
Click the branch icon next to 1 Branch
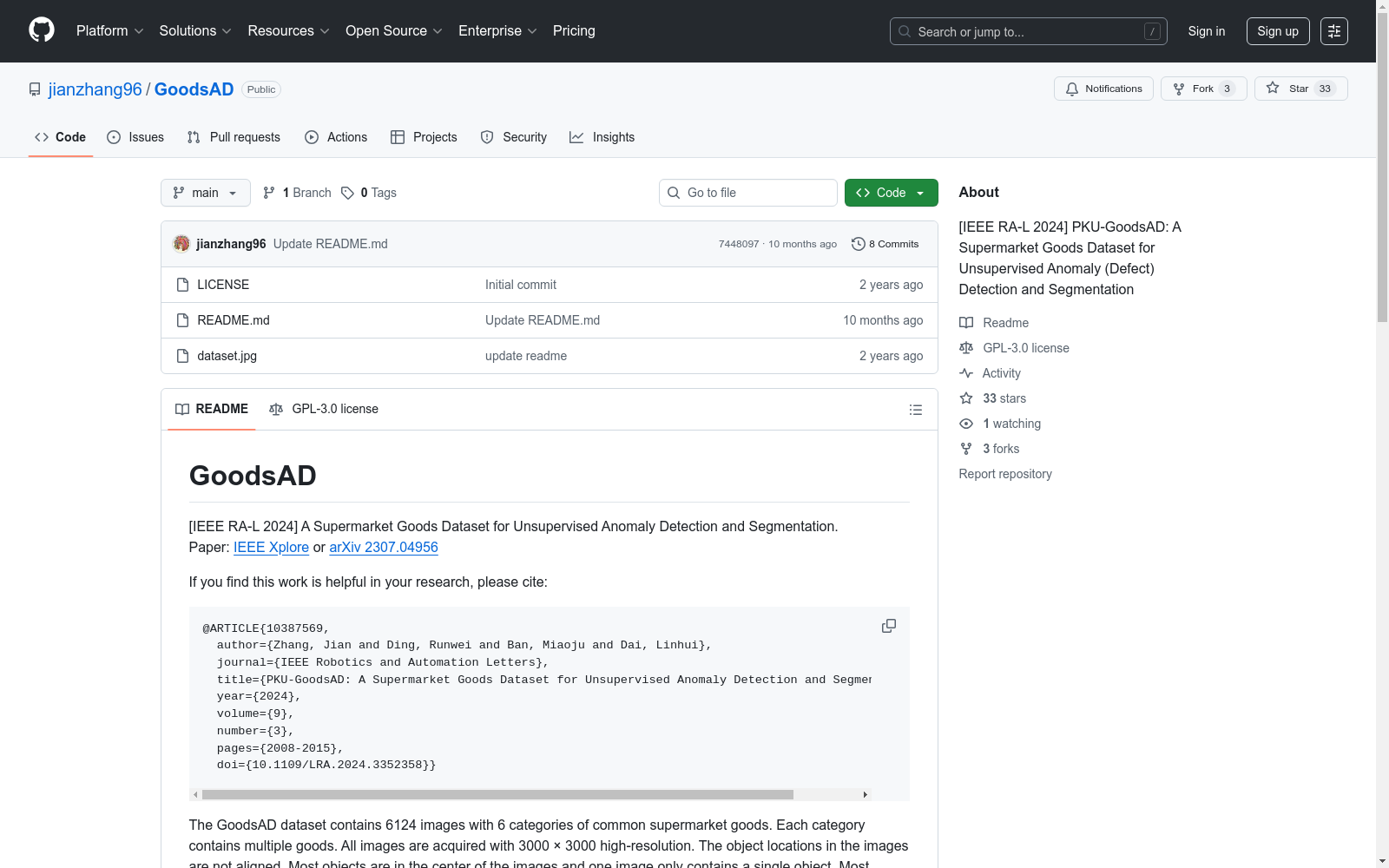[x=269, y=193]
